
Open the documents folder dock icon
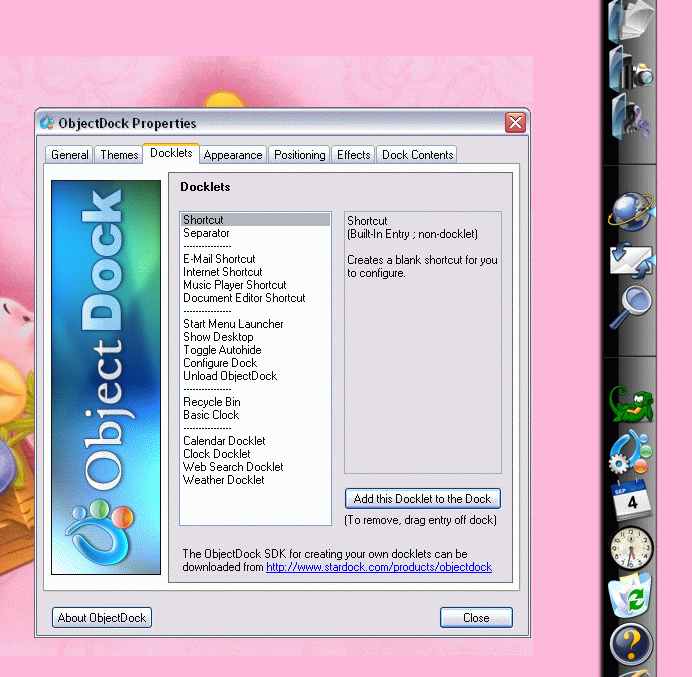pyautogui.click(x=630, y=21)
